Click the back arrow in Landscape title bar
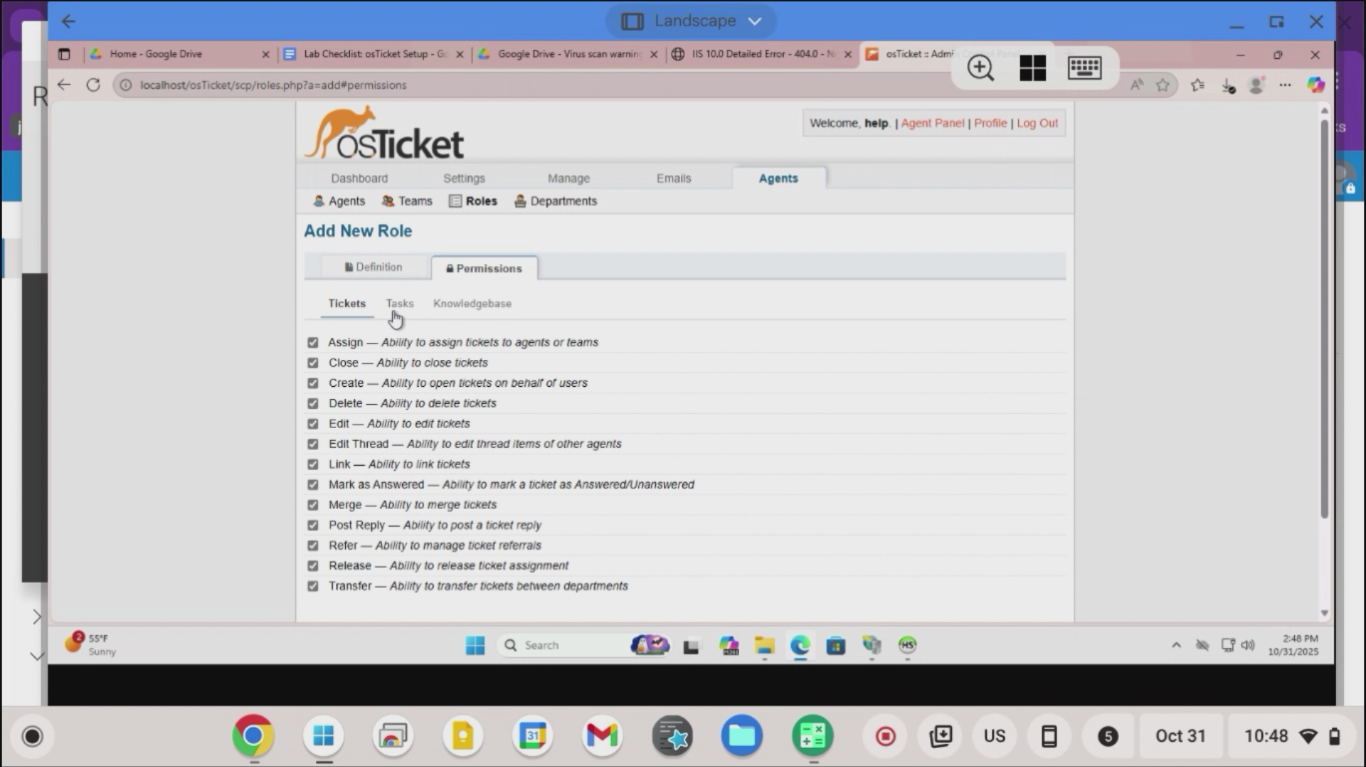The width and height of the screenshot is (1366, 767). (68, 21)
